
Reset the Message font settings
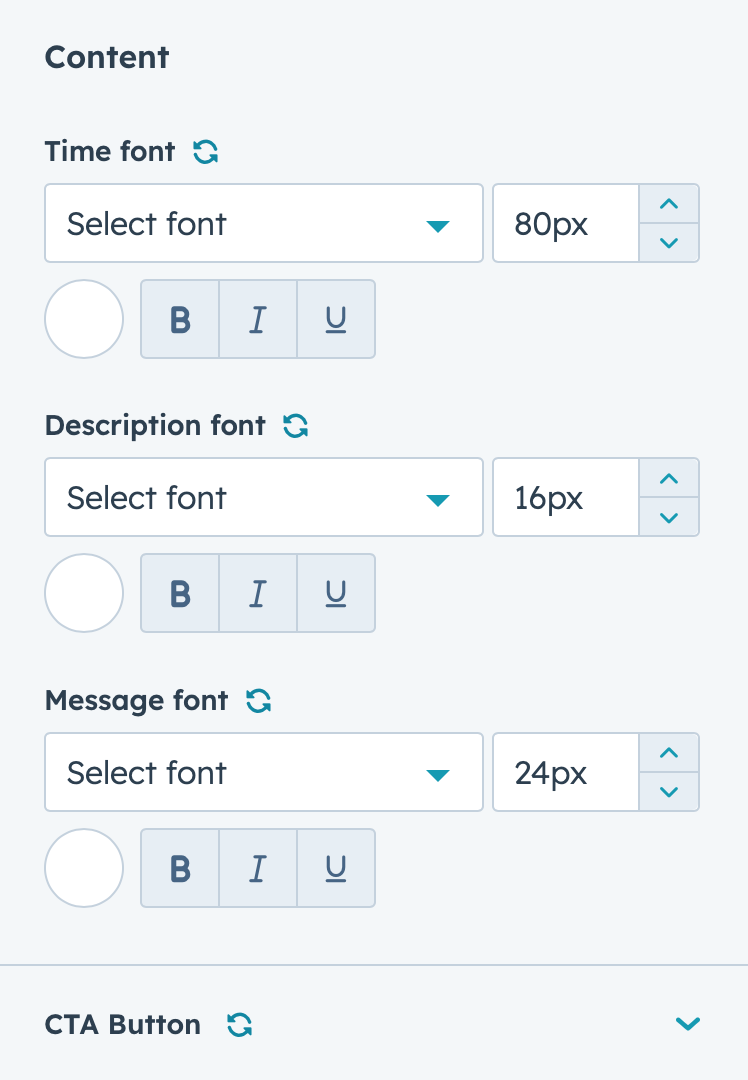(x=258, y=701)
